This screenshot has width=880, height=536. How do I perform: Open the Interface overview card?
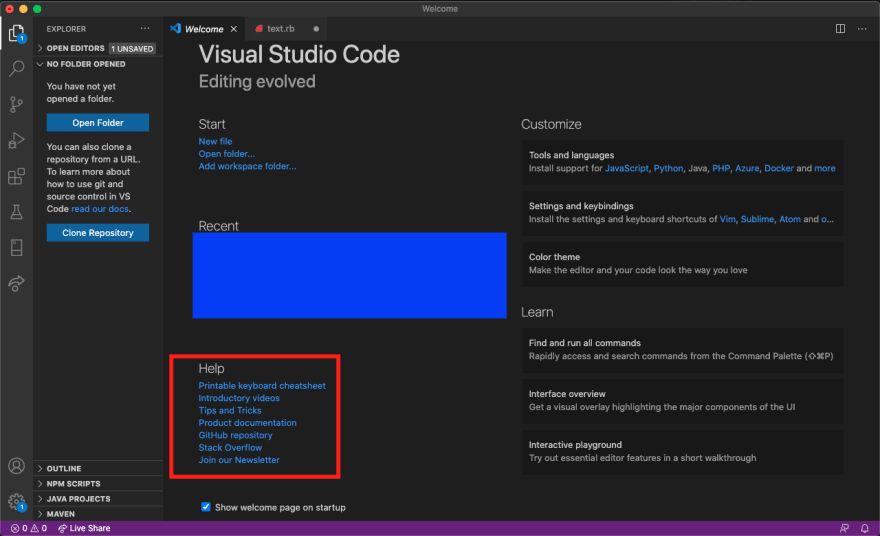[682, 401]
